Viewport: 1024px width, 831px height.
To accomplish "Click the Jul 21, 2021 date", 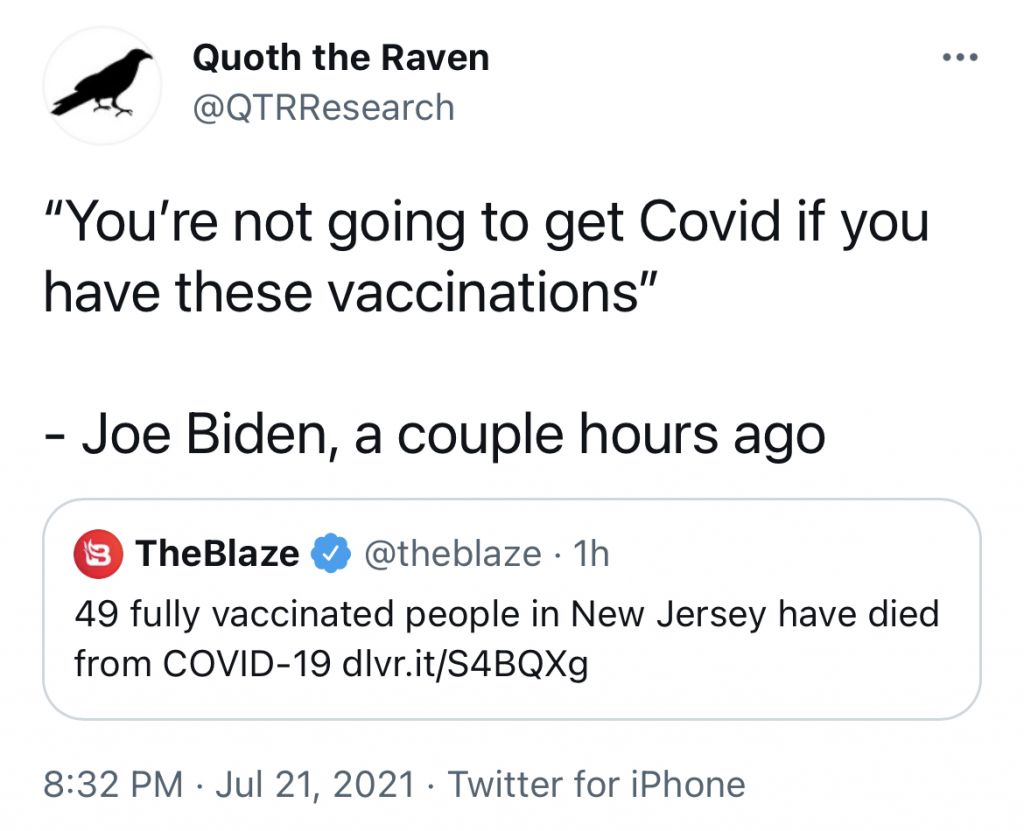I will click(314, 783).
